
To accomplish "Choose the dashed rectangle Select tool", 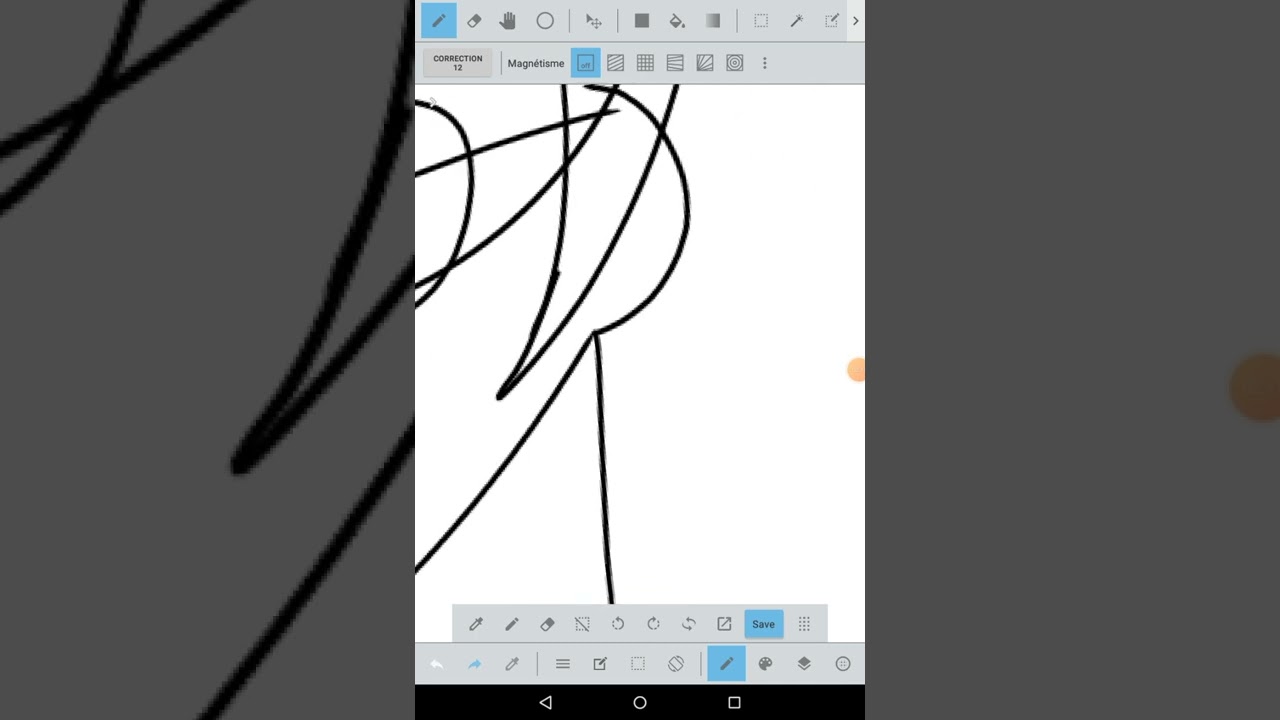I will pyautogui.click(x=761, y=21).
